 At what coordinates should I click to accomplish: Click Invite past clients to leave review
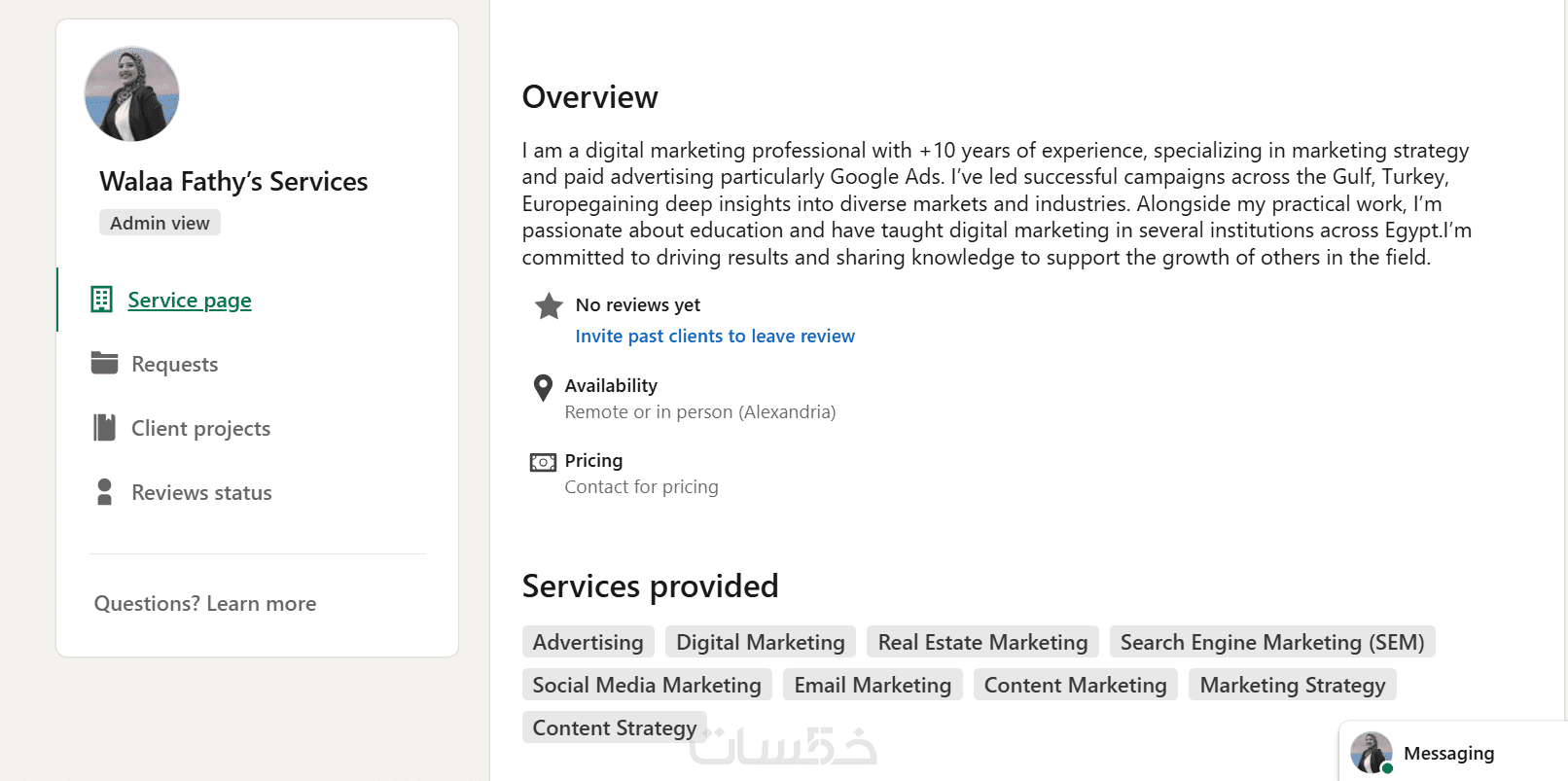(x=715, y=336)
